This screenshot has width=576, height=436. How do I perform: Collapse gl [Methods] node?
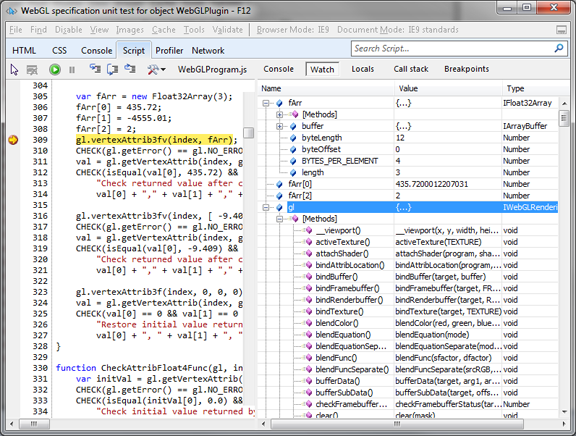point(280,219)
